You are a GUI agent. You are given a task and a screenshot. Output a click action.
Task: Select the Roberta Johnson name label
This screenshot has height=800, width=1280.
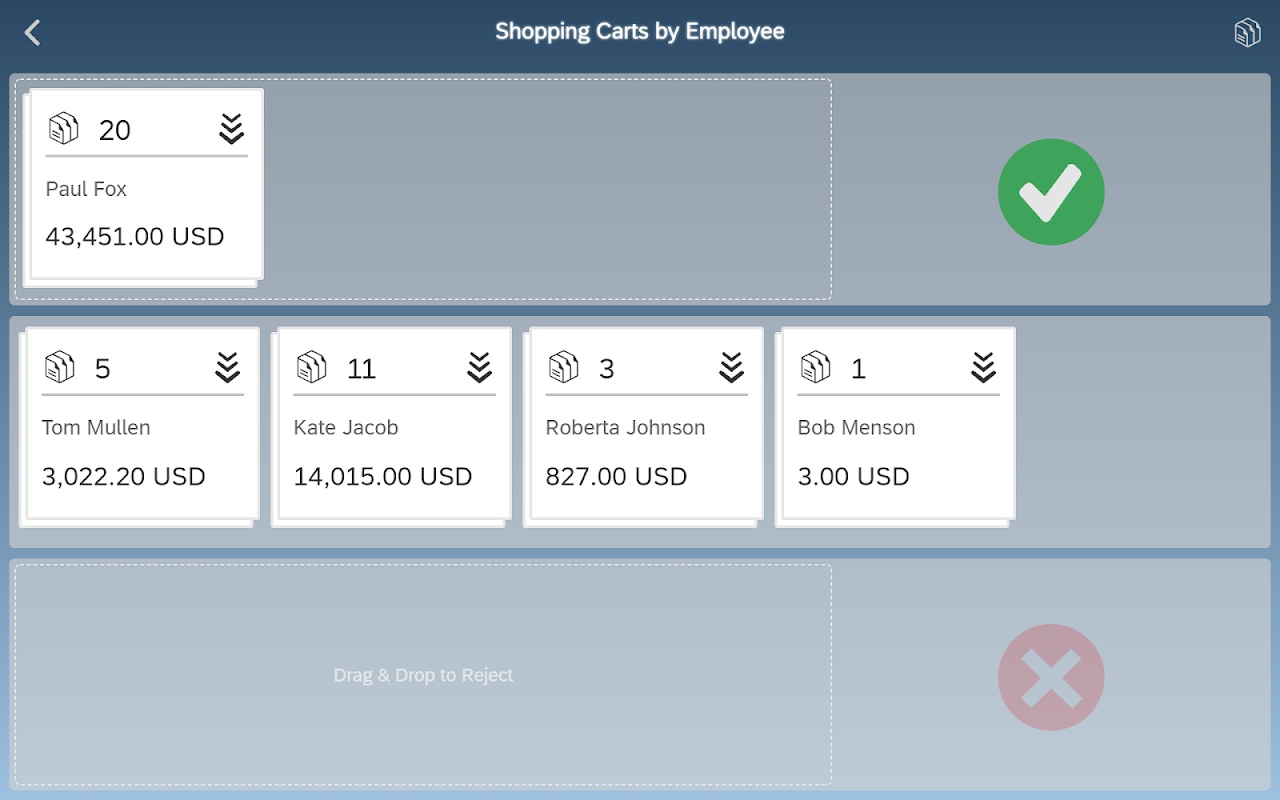pos(625,428)
